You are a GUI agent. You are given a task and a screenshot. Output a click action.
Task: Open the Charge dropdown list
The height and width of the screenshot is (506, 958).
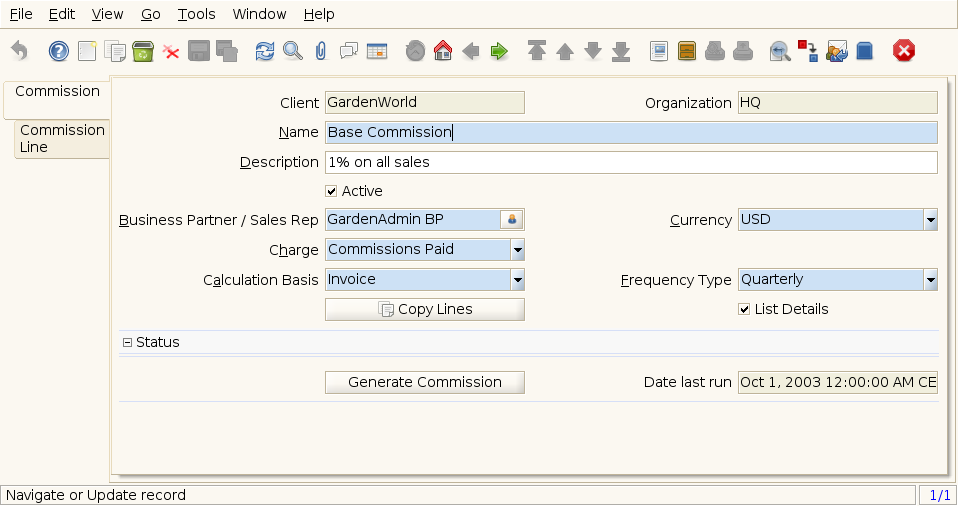(x=517, y=250)
